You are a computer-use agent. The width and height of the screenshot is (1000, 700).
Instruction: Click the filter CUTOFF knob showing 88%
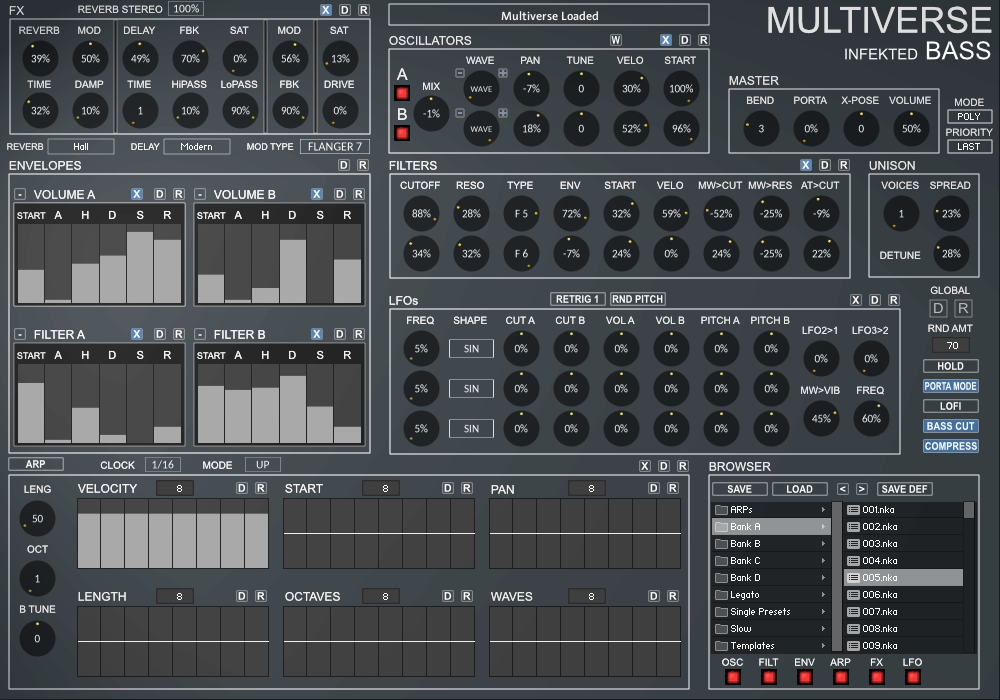(x=421, y=213)
